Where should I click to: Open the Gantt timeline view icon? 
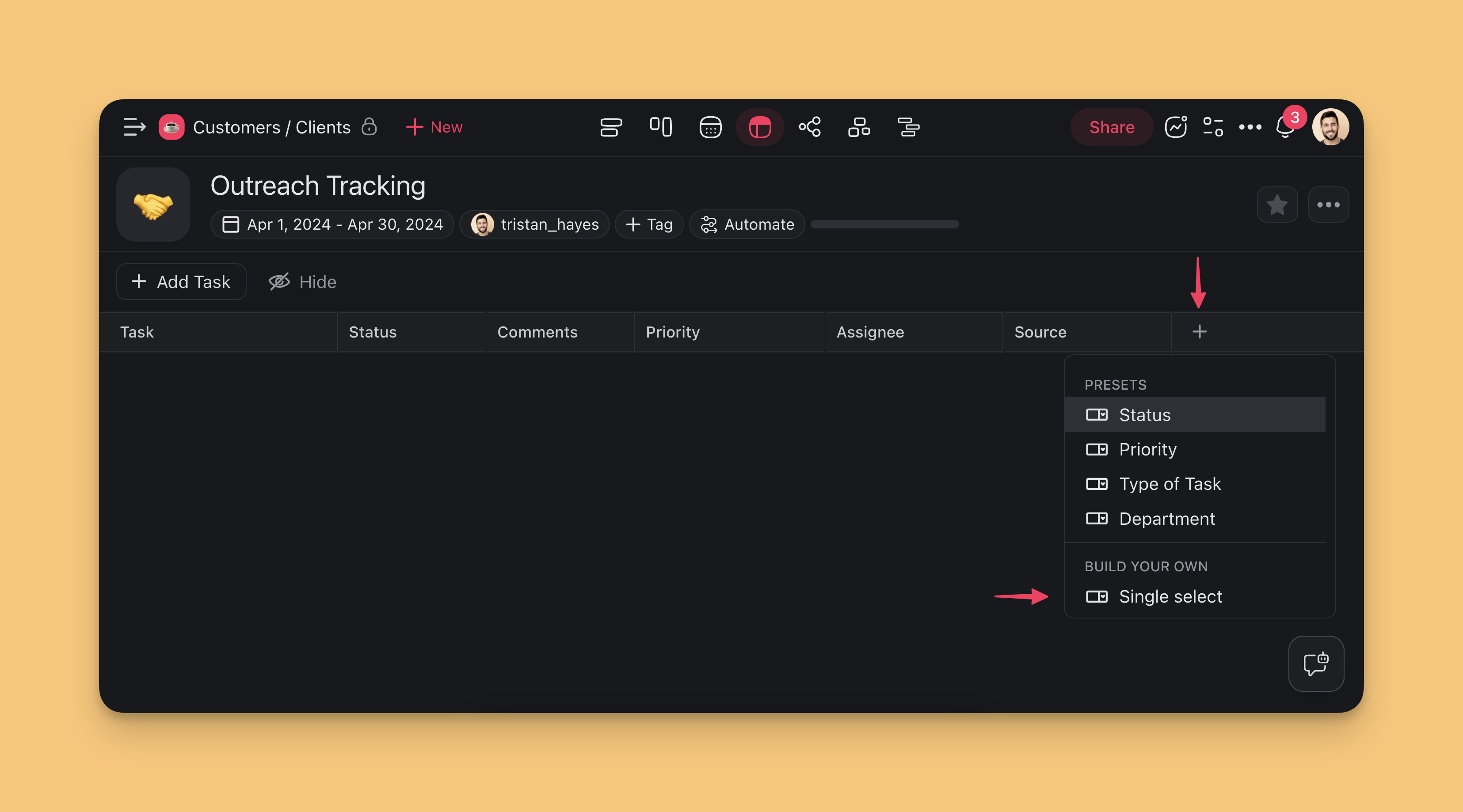click(908, 127)
